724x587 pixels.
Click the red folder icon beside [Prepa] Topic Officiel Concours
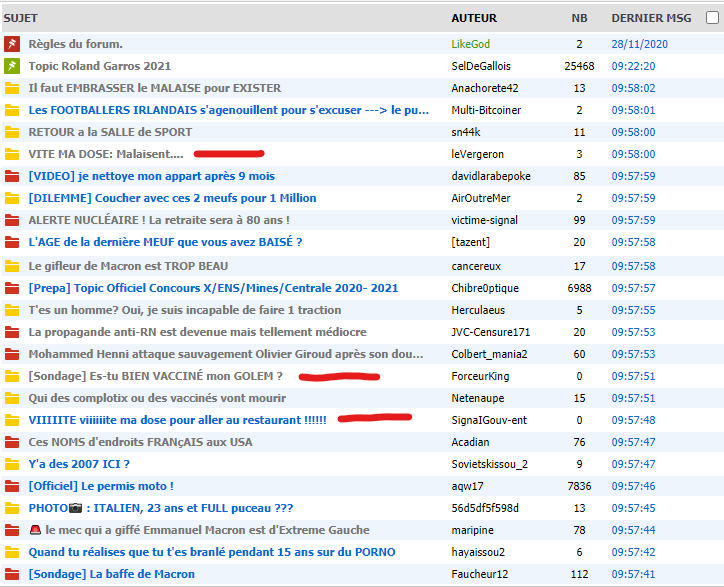click(12, 288)
